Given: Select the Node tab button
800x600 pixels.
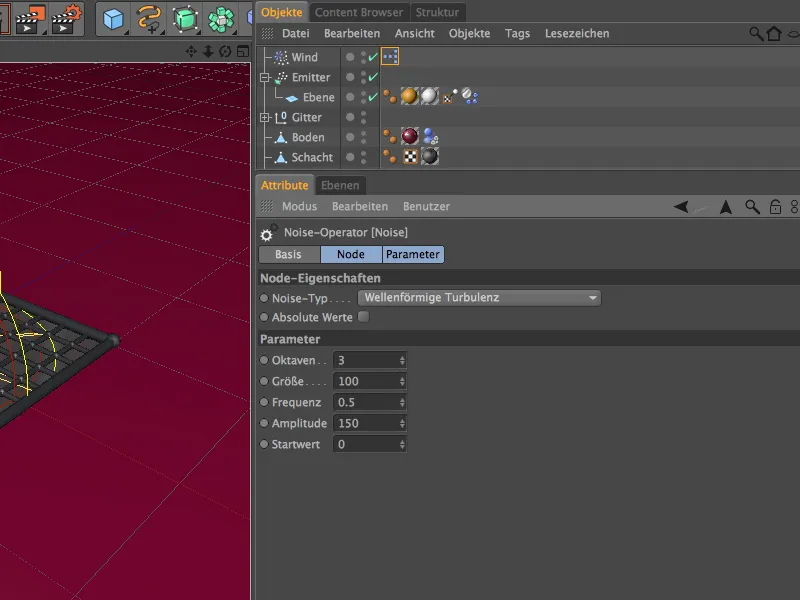Looking at the screenshot, I should (351, 254).
